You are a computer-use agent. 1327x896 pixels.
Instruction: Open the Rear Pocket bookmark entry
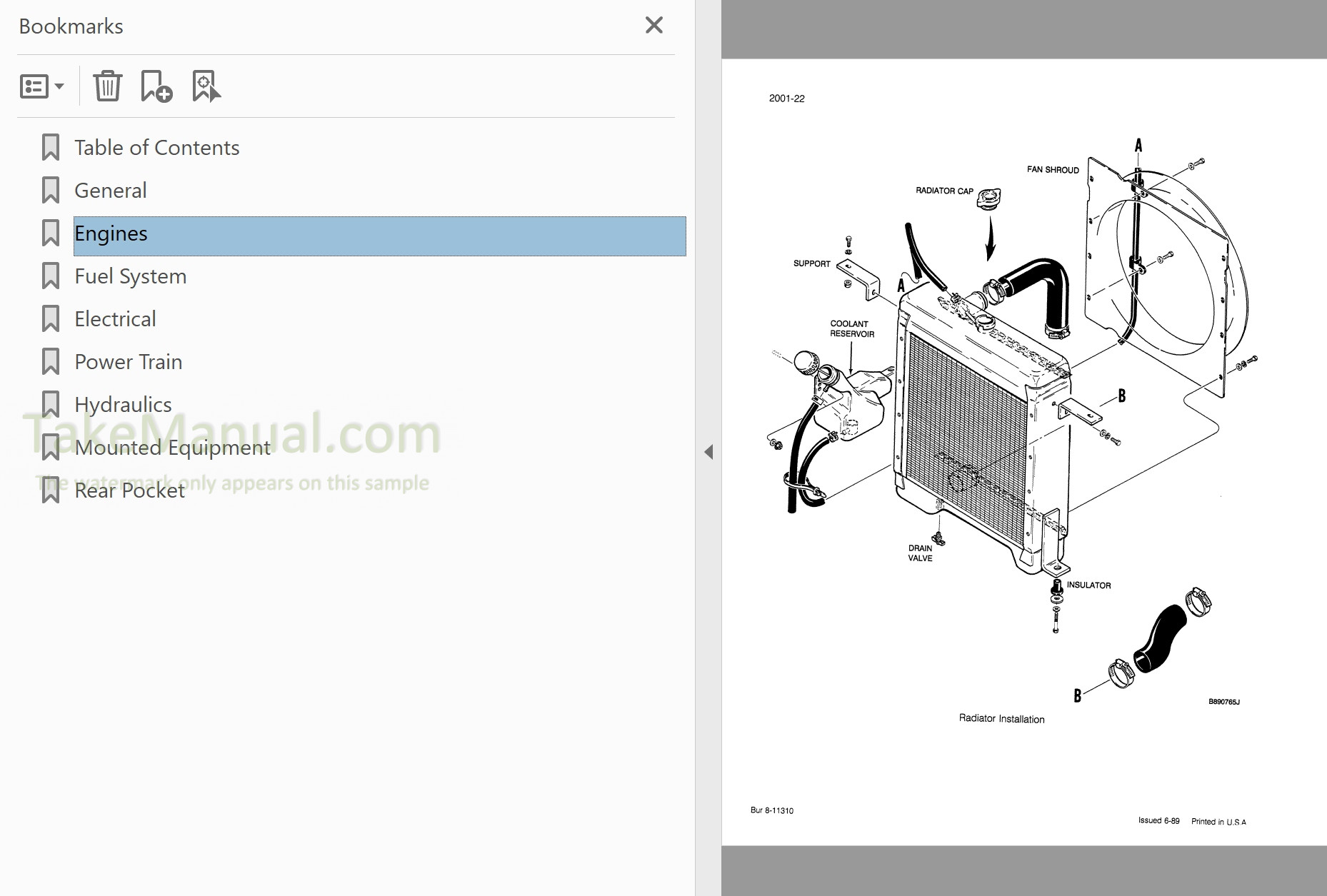pos(129,490)
